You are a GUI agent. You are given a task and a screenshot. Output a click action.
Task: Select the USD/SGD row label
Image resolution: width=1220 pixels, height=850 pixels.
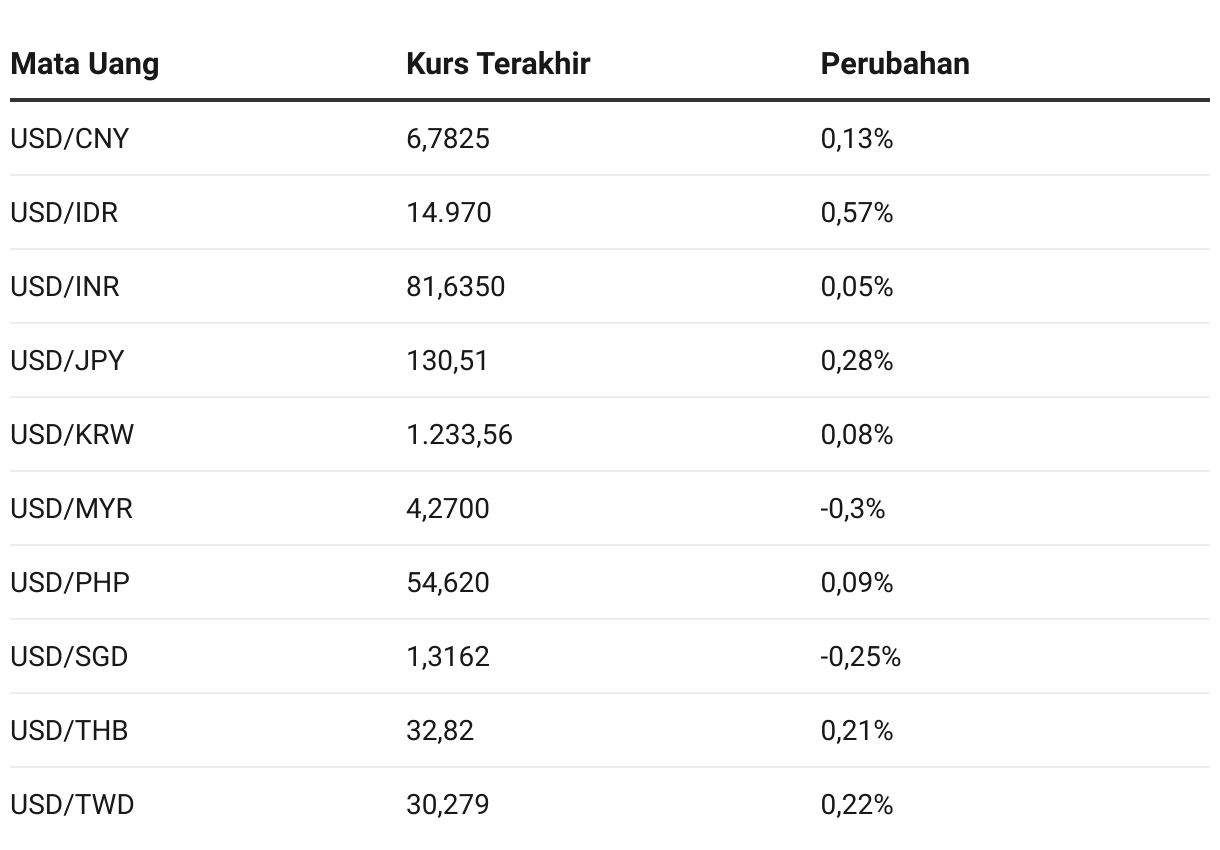(70, 657)
